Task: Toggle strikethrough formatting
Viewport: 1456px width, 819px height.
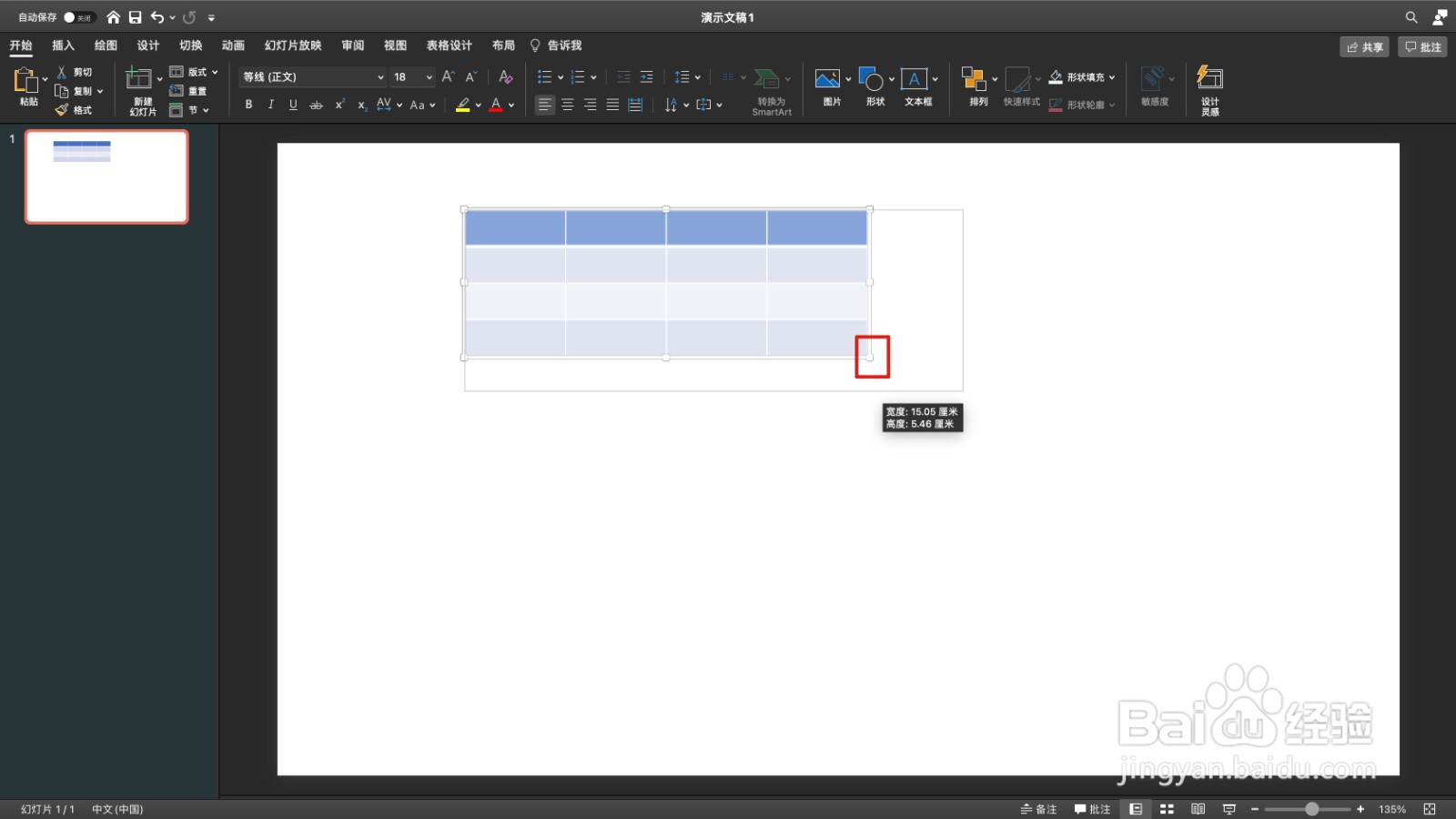Action: click(x=316, y=105)
